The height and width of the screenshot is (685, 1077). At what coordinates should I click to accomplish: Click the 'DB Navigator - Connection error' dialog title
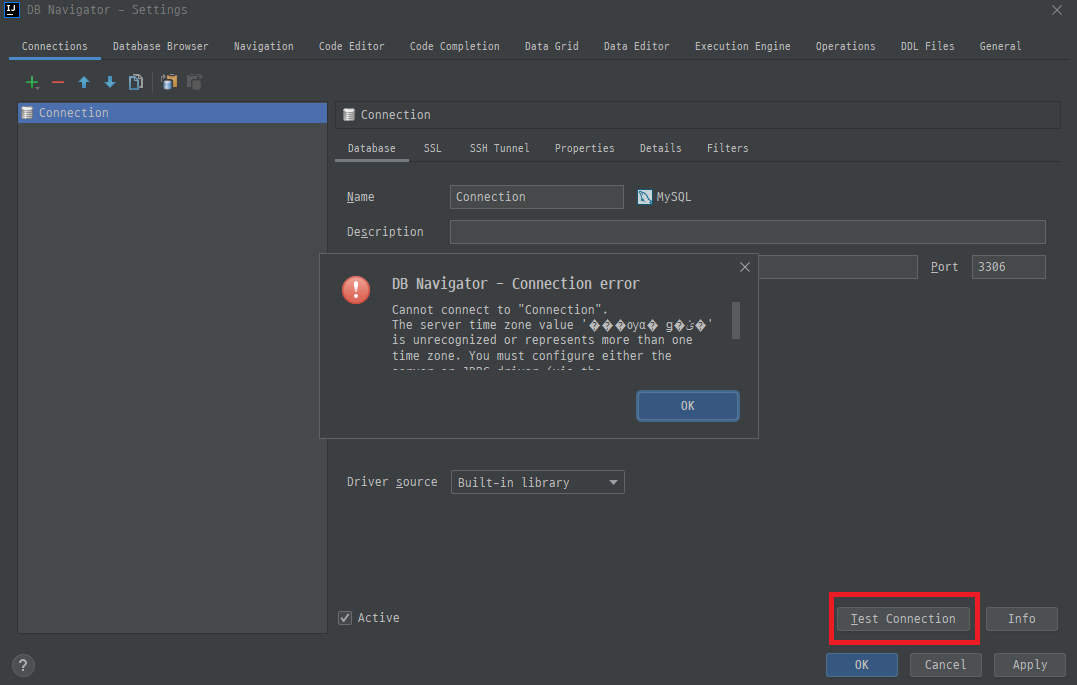[x=515, y=284]
